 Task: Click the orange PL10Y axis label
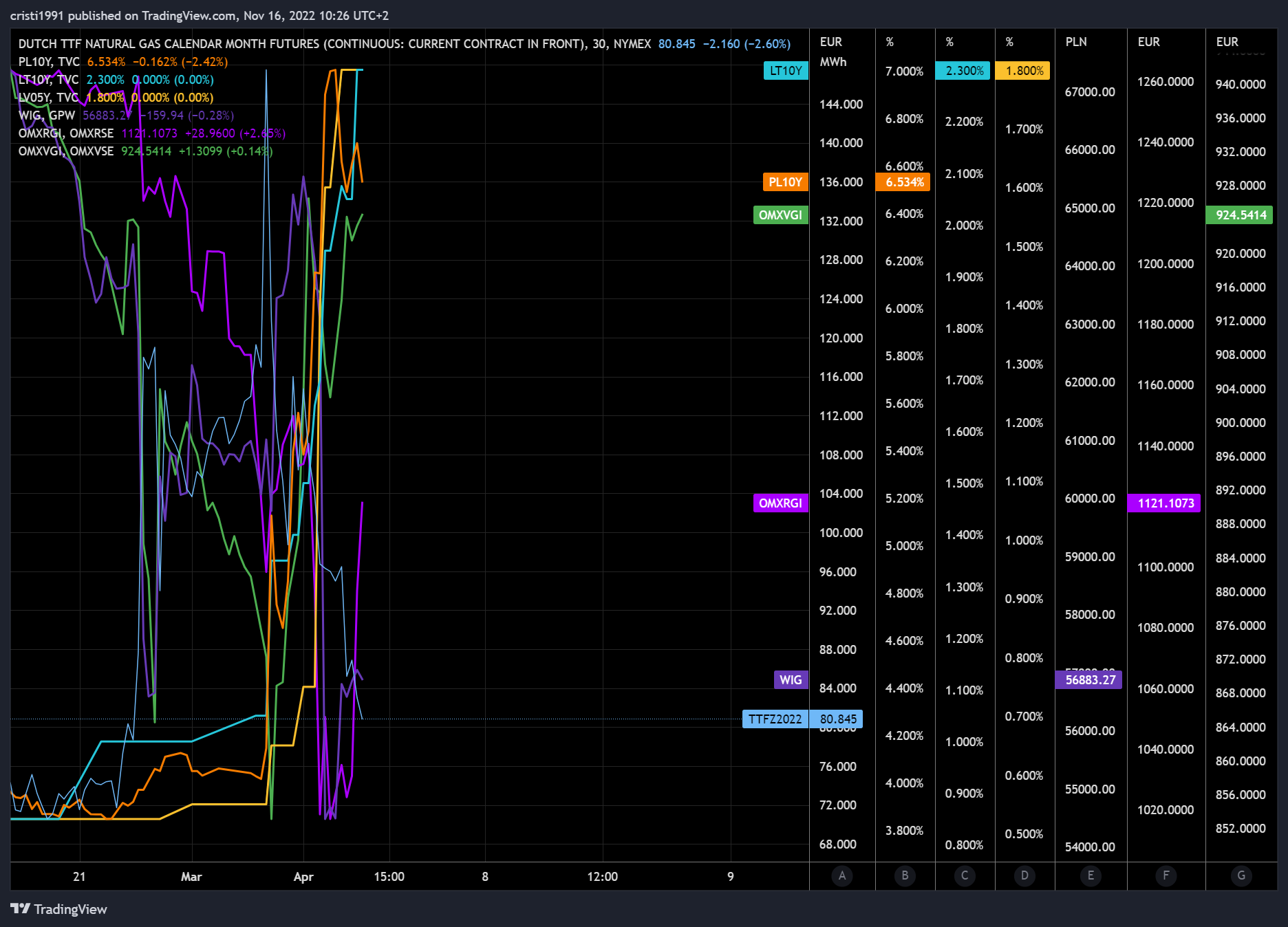point(785,182)
